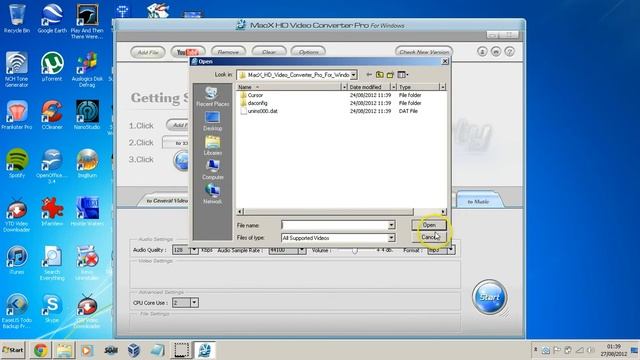Screen dimensions: 640x360
Task: Select Network in the places bar
Action: coord(213,194)
